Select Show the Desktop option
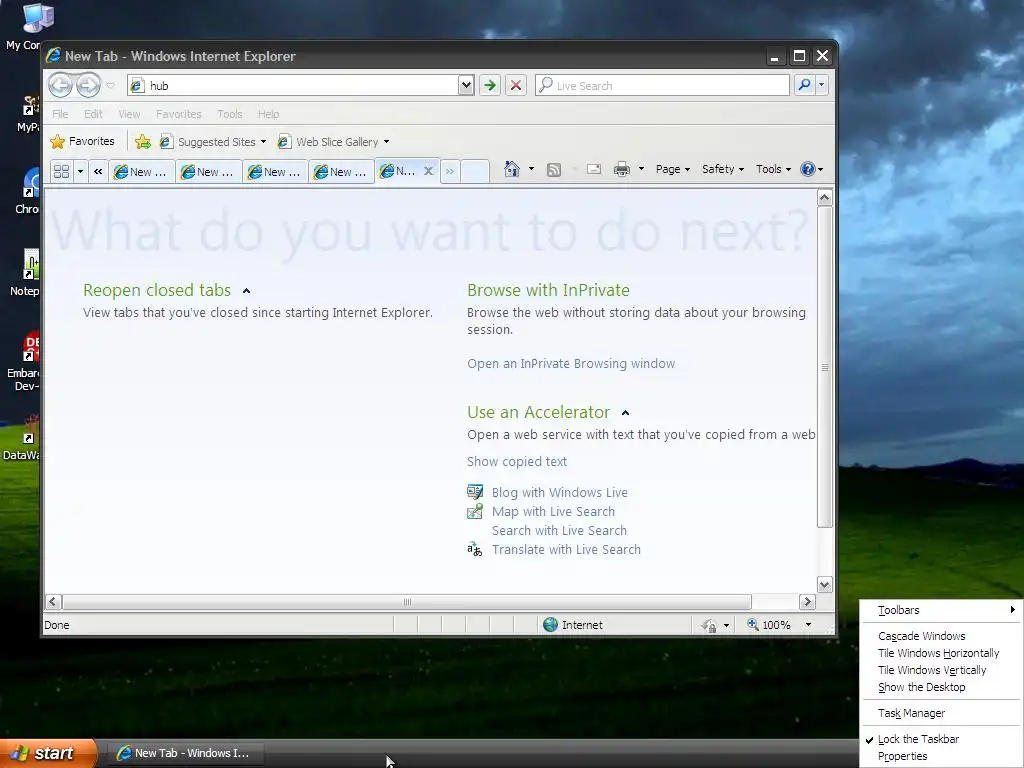 point(921,686)
